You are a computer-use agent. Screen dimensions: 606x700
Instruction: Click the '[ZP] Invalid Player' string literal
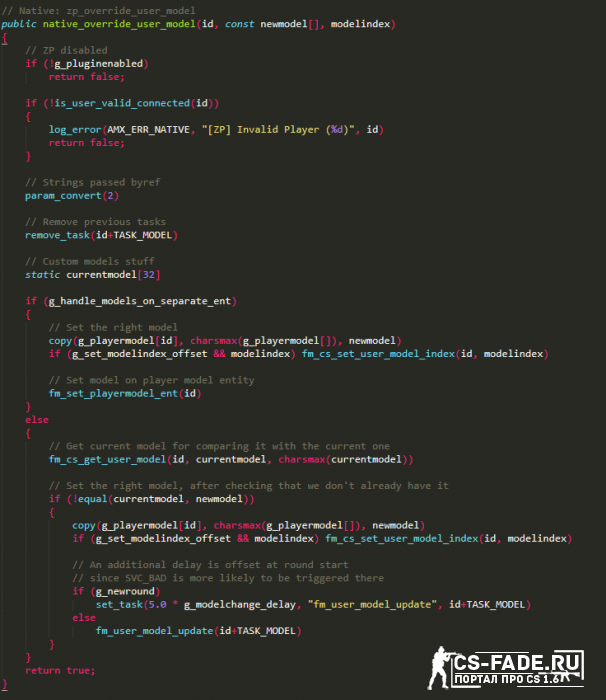pyautogui.click(x=278, y=129)
